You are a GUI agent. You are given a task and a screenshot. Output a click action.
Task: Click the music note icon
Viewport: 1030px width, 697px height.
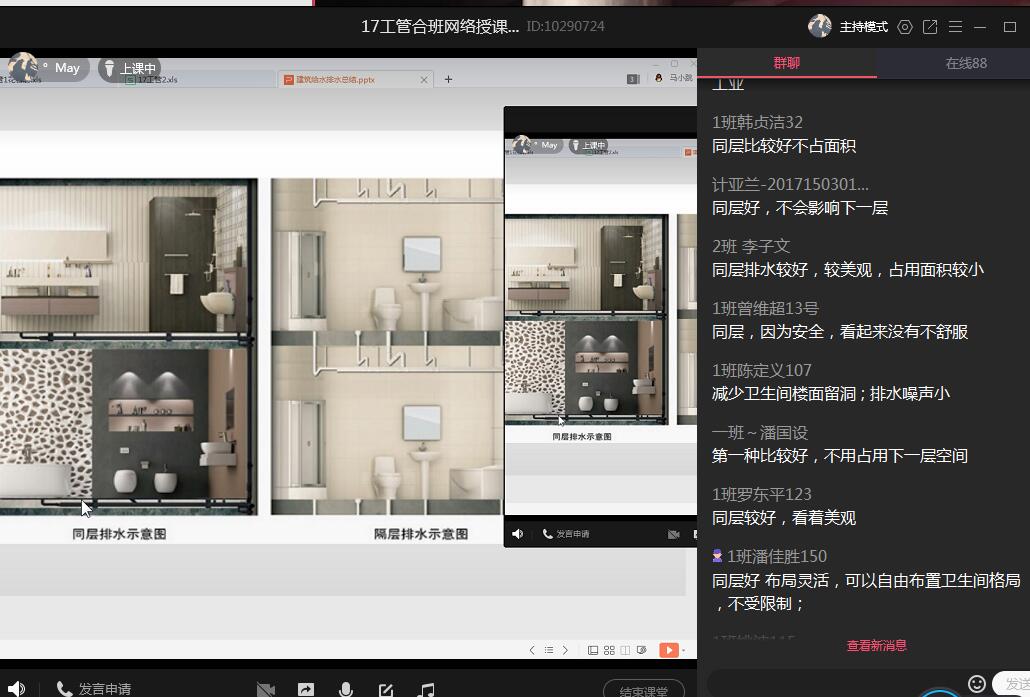click(427, 689)
